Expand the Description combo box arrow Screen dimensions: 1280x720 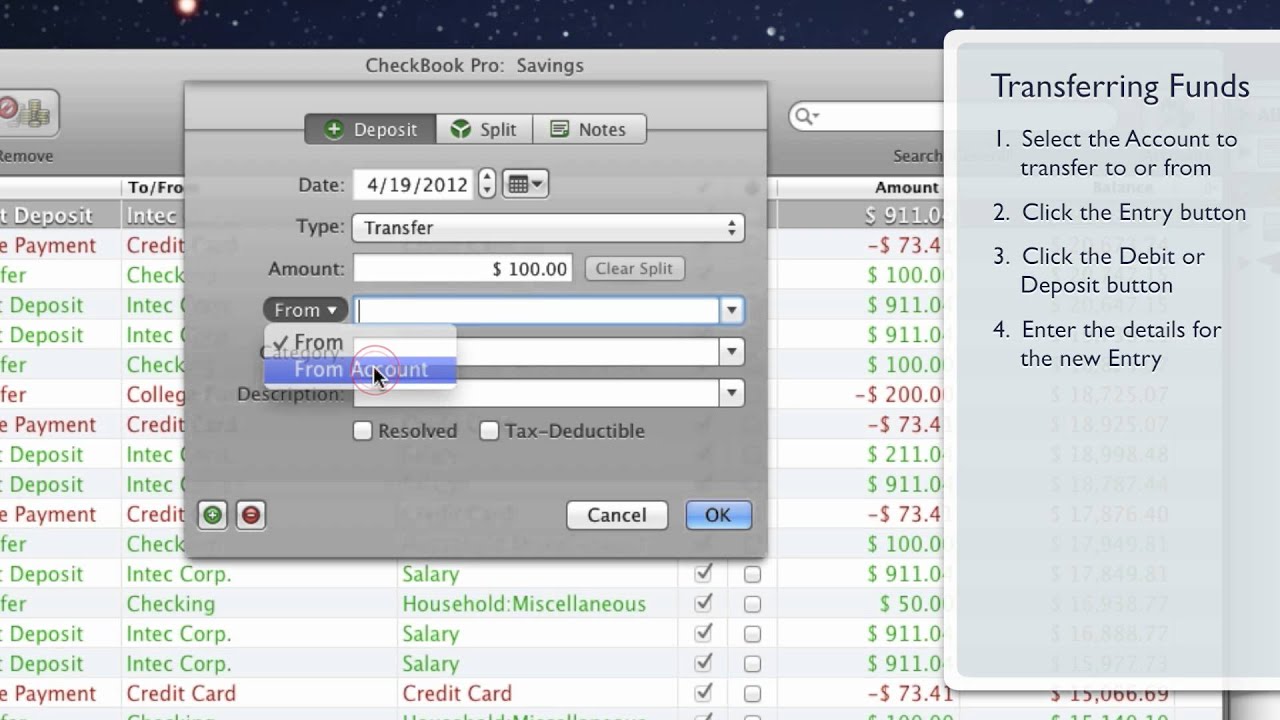[x=732, y=393]
